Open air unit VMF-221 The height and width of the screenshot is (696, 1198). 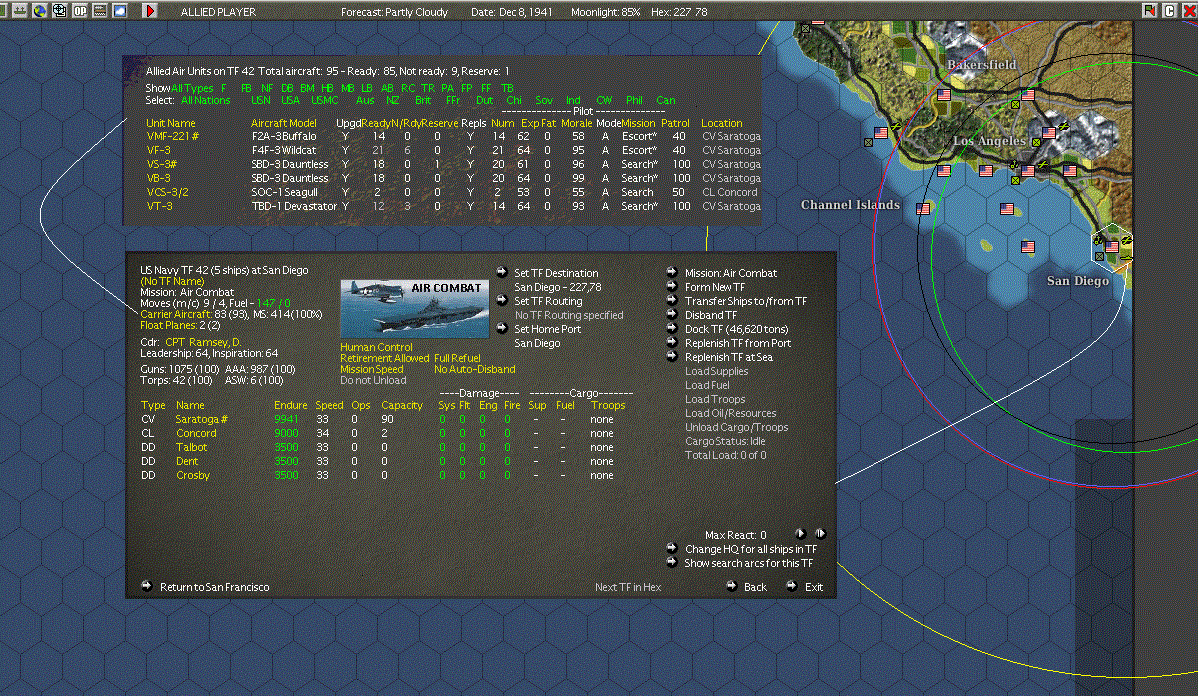173,136
